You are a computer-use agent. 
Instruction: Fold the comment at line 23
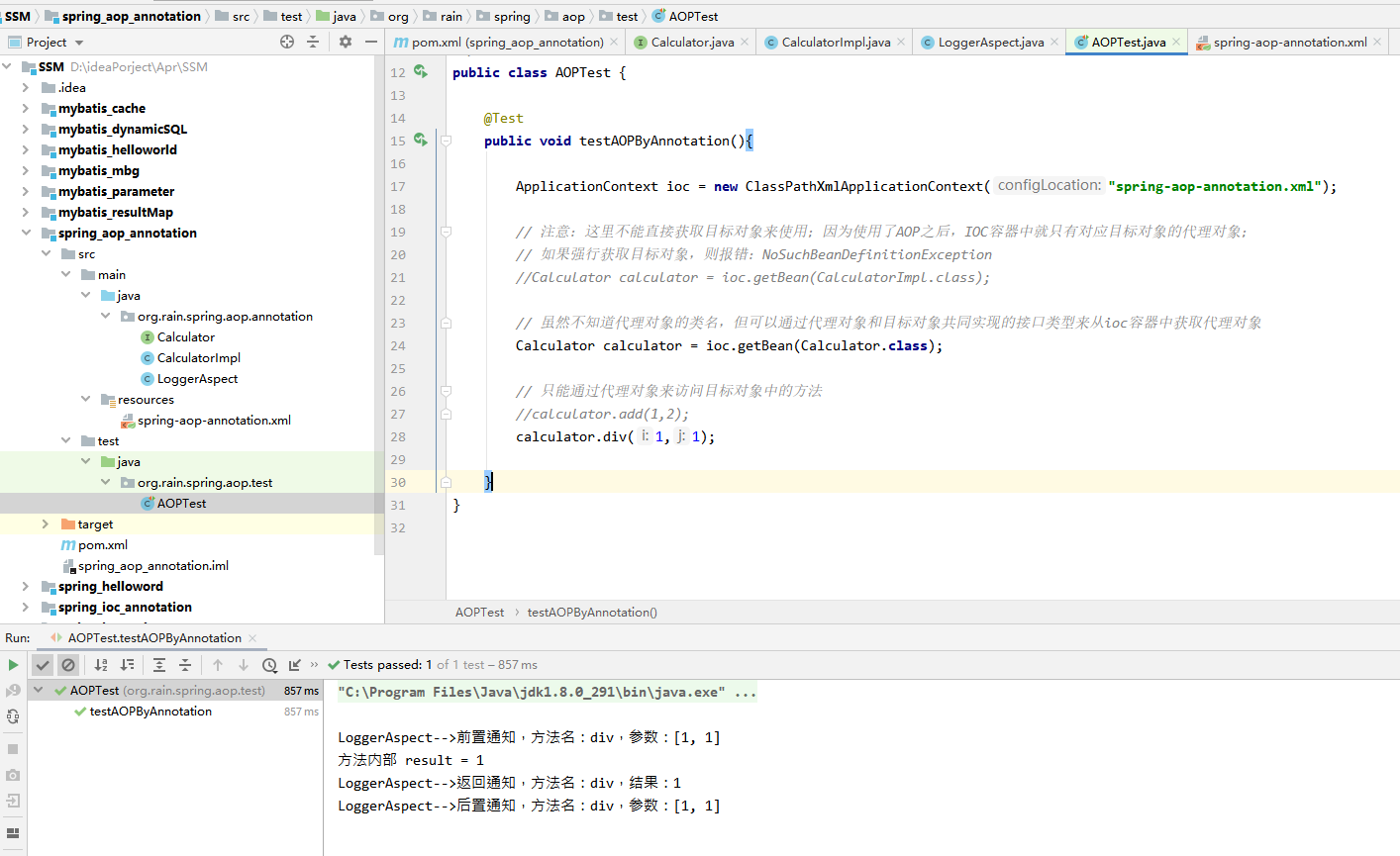coord(446,323)
